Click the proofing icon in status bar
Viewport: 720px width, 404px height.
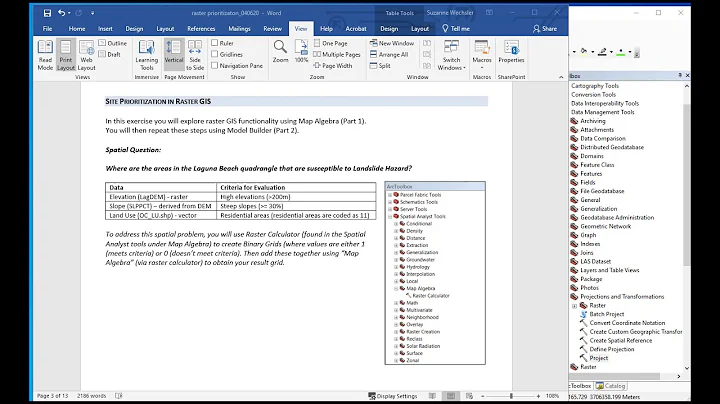pos(119,396)
